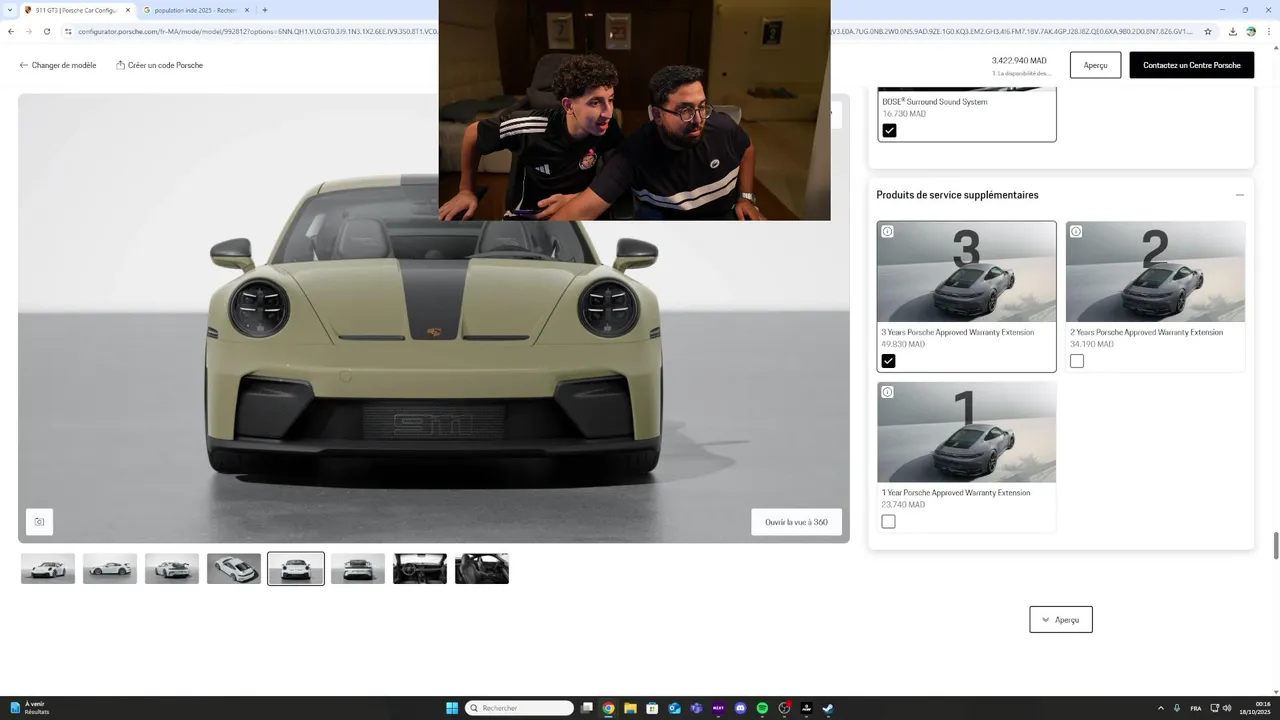This screenshot has height=720, width=1280.
Task: Open Chrome three-dot menu
Action: point(1269,31)
